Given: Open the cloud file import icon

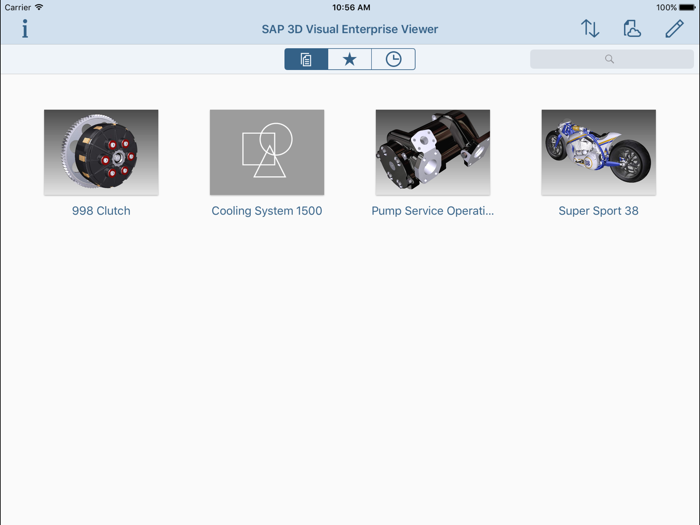Looking at the screenshot, I should coord(632,29).
